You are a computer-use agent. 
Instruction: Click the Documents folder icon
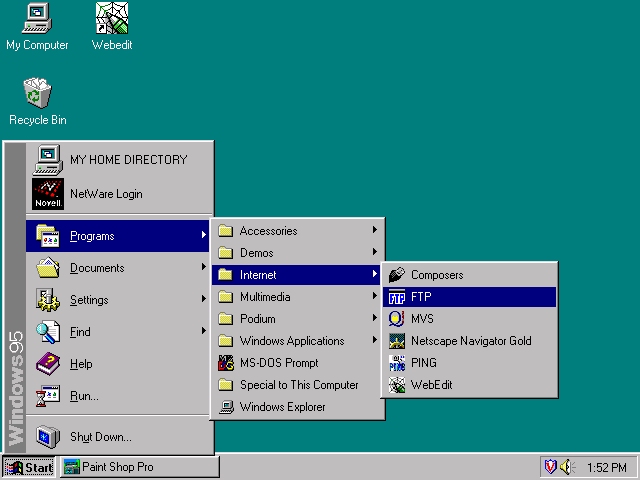point(48,268)
